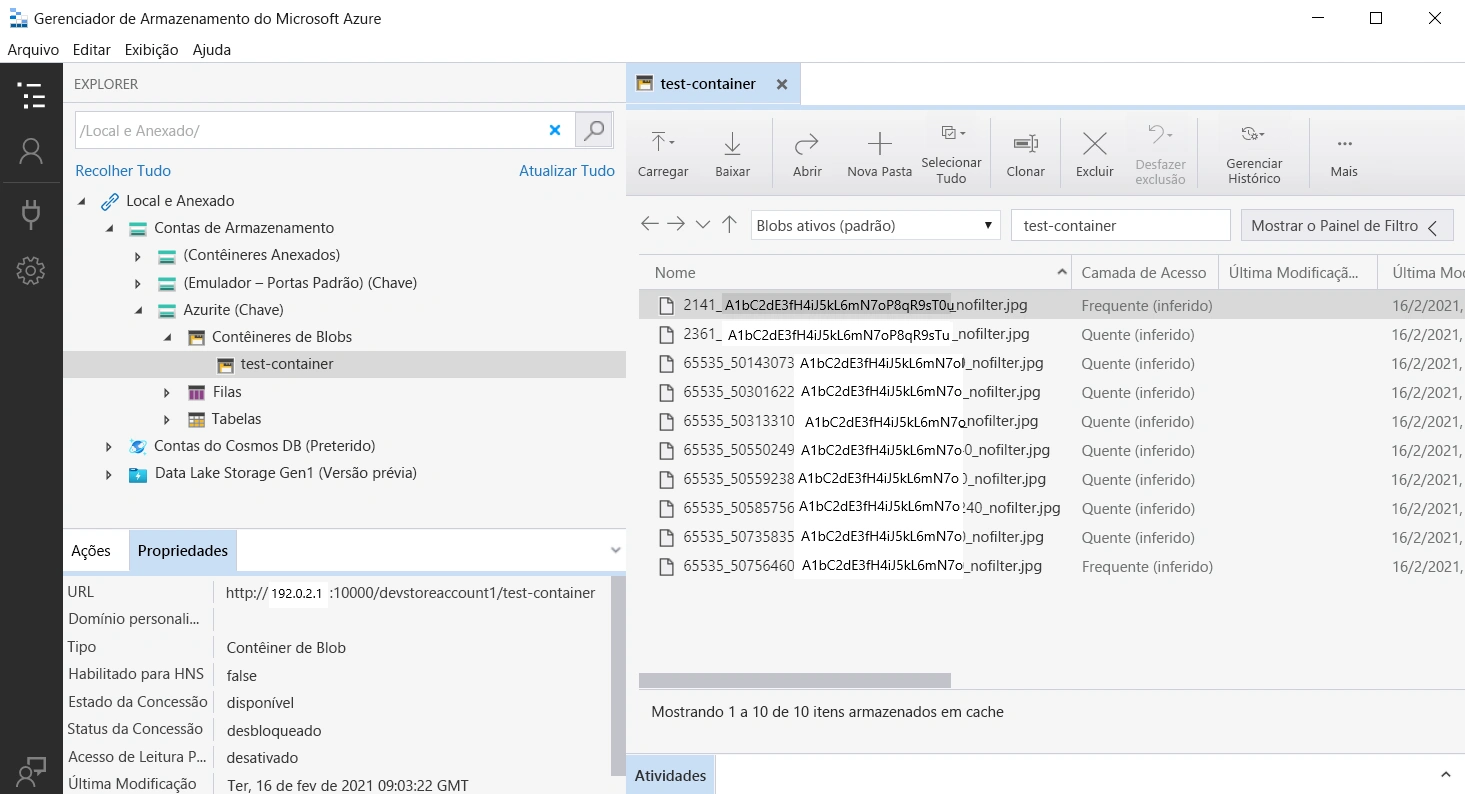Collapse the Local e Anexado node
The image size is (1465, 794).
pyautogui.click(x=81, y=201)
